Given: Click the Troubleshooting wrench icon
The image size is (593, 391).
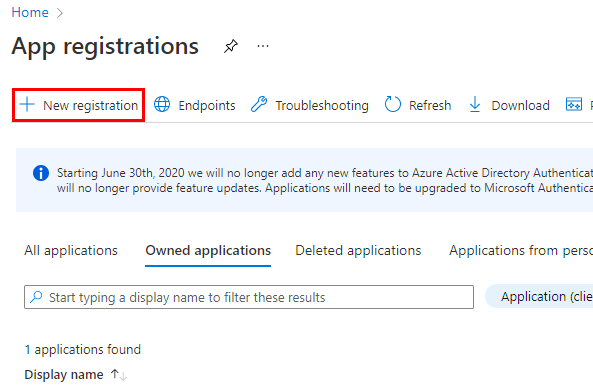Looking at the screenshot, I should (259, 104).
